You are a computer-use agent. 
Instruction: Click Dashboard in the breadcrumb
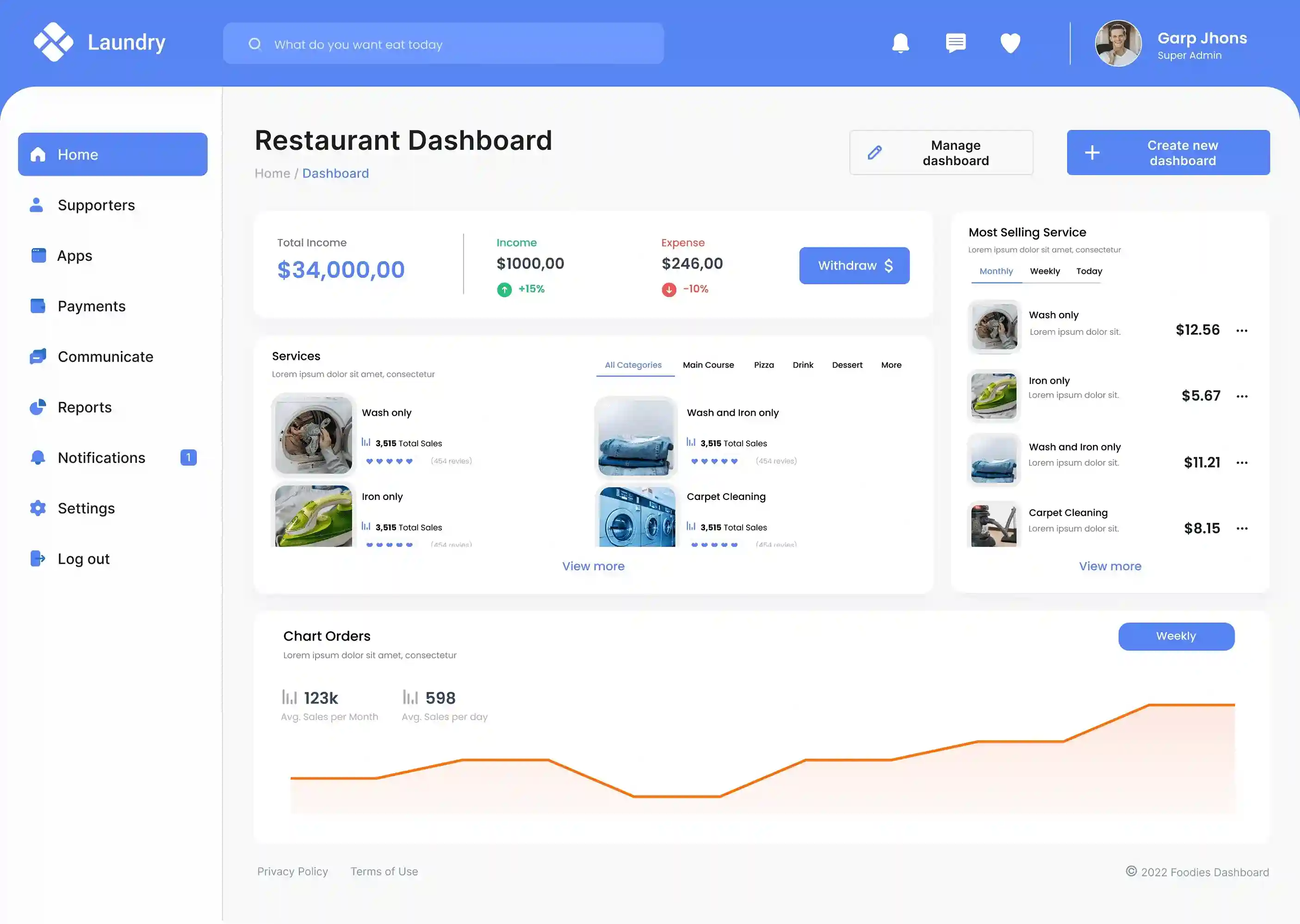(335, 173)
